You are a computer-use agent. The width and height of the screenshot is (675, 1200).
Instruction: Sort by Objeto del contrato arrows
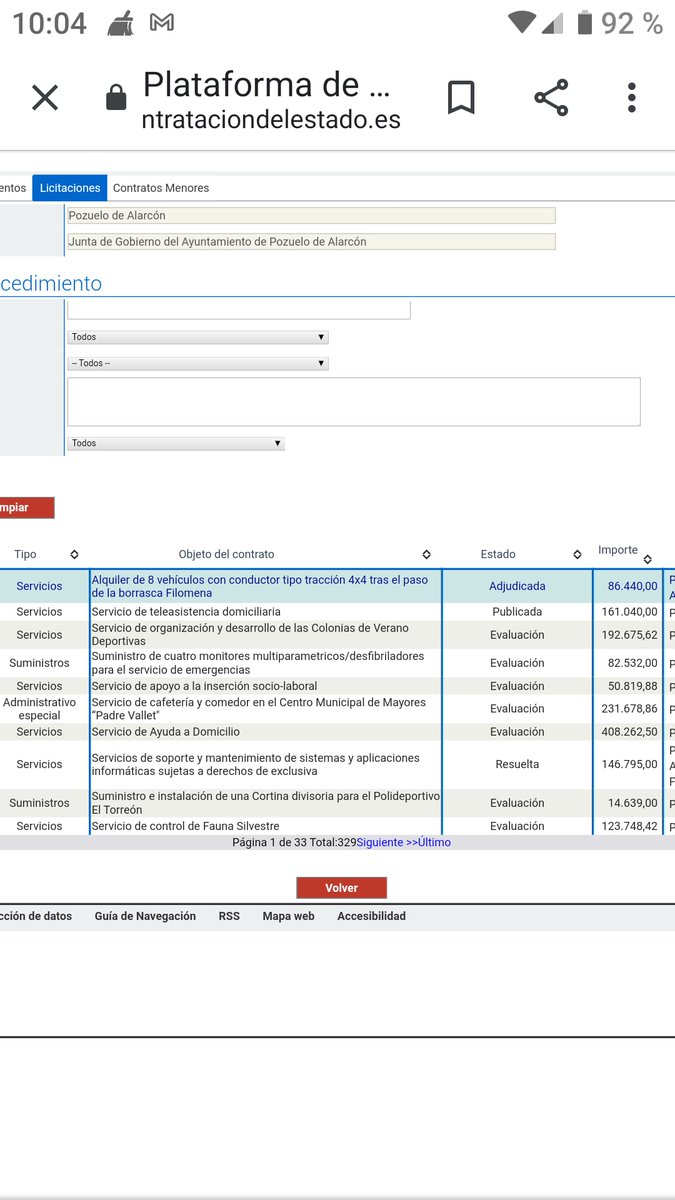click(x=426, y=554)
